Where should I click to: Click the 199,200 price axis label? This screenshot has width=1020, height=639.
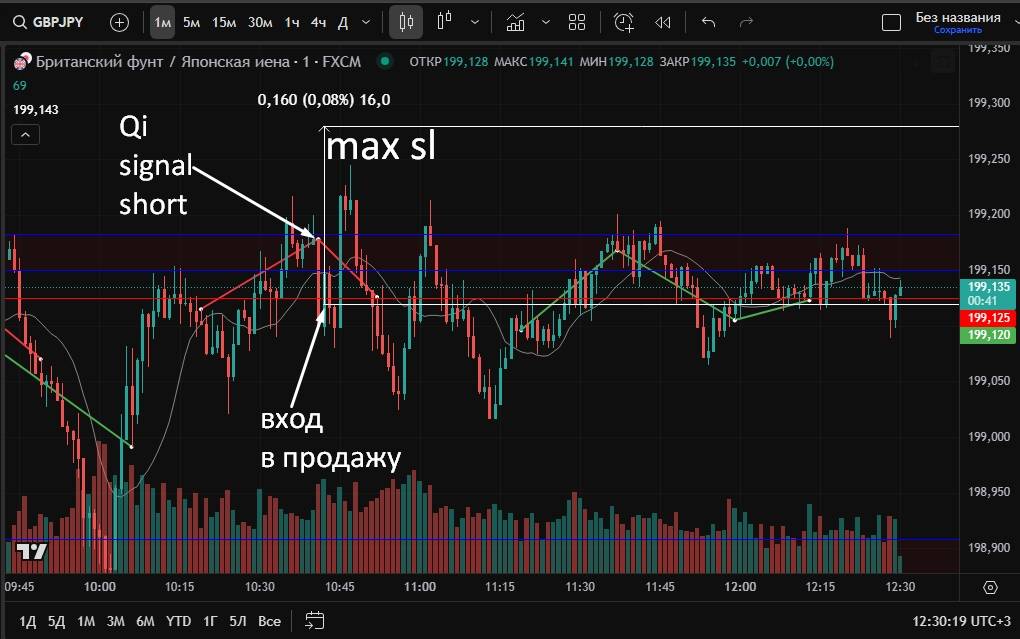tap(989, 214)
